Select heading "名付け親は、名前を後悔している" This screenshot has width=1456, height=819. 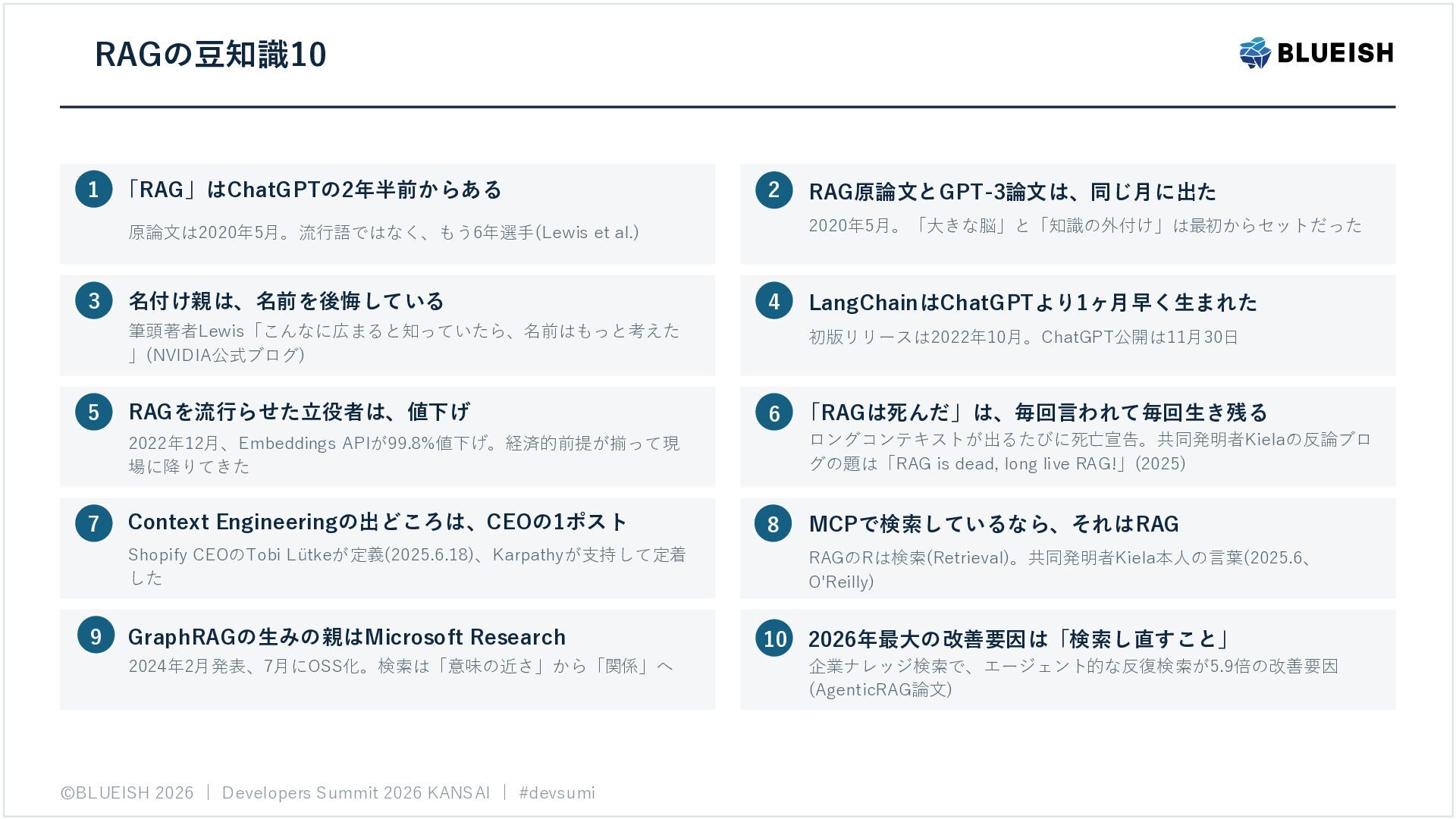286,301
